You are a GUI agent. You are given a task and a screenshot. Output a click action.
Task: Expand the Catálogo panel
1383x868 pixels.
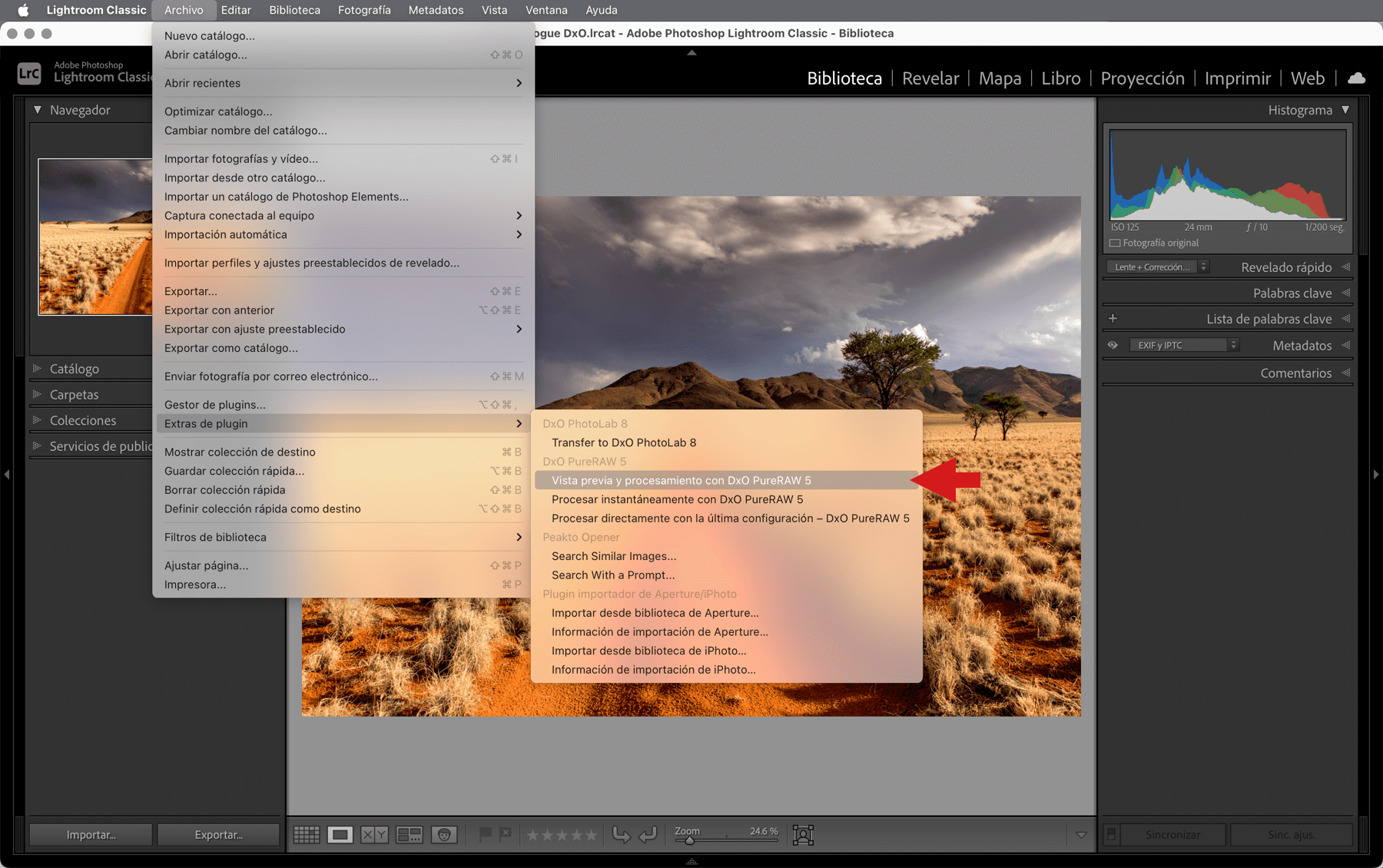[x=37, y=369]
